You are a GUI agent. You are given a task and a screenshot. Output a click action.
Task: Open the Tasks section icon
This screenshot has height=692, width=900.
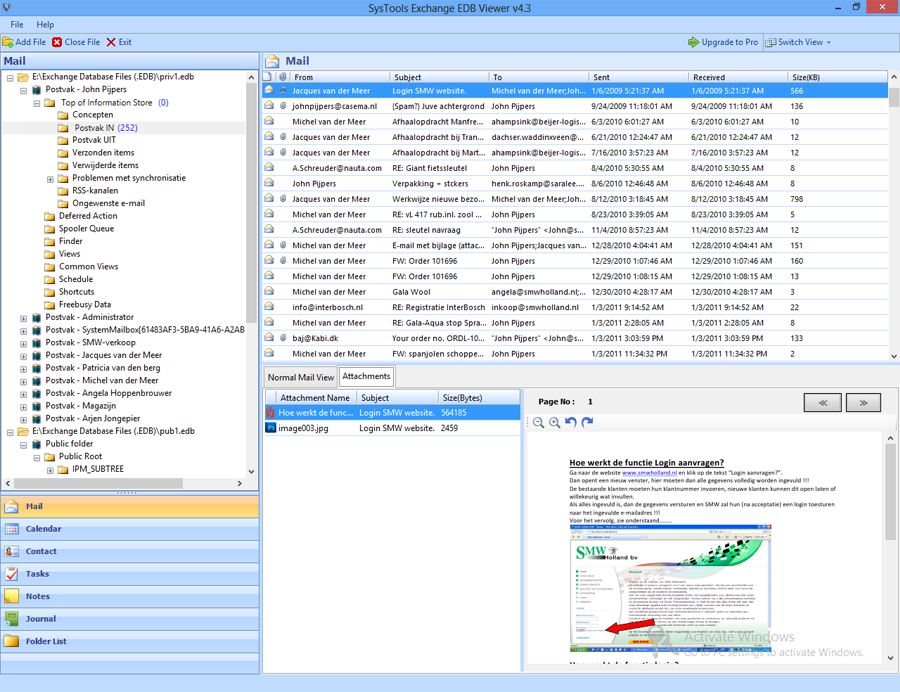(x=11, y=574)
